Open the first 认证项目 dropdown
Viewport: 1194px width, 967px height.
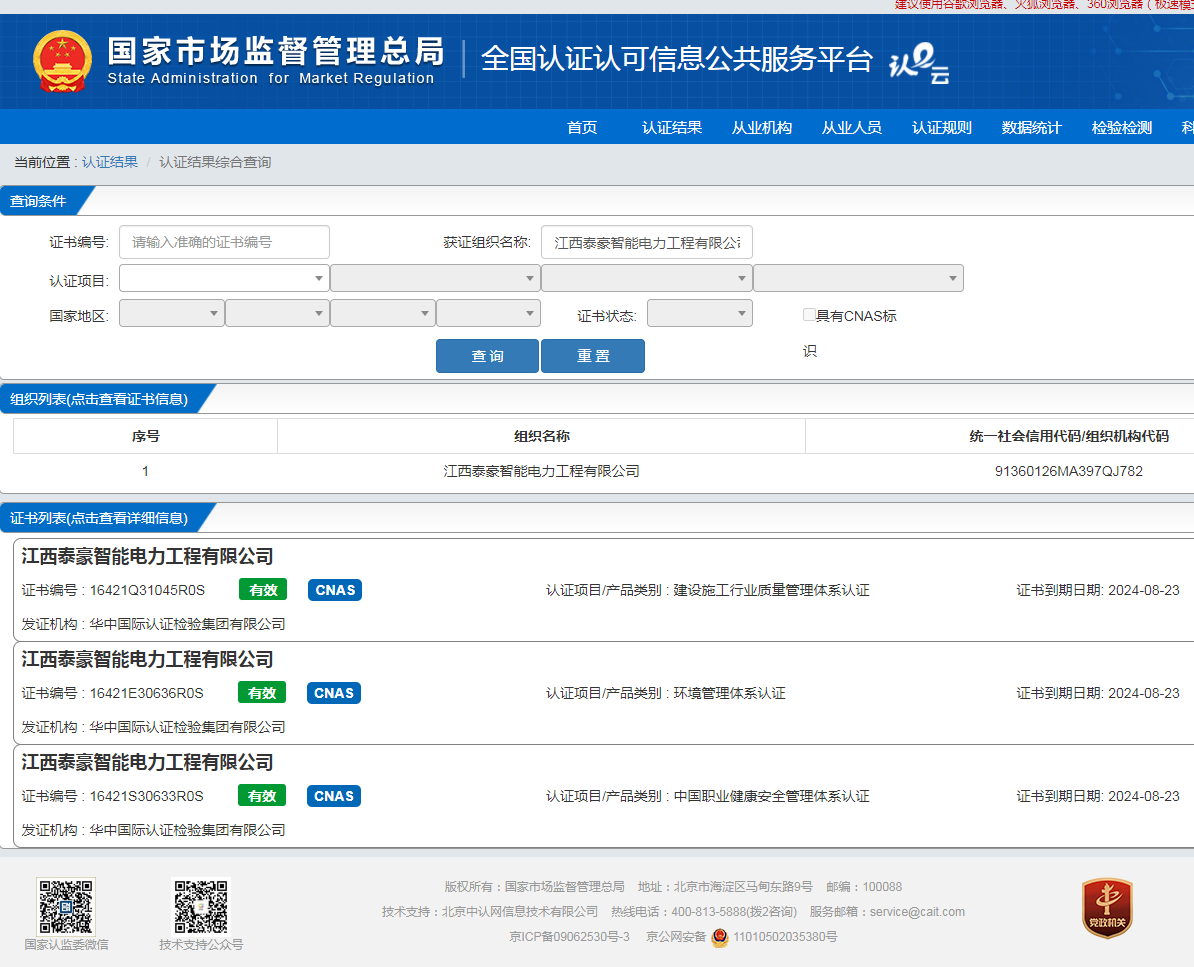(x=224, y=278)
